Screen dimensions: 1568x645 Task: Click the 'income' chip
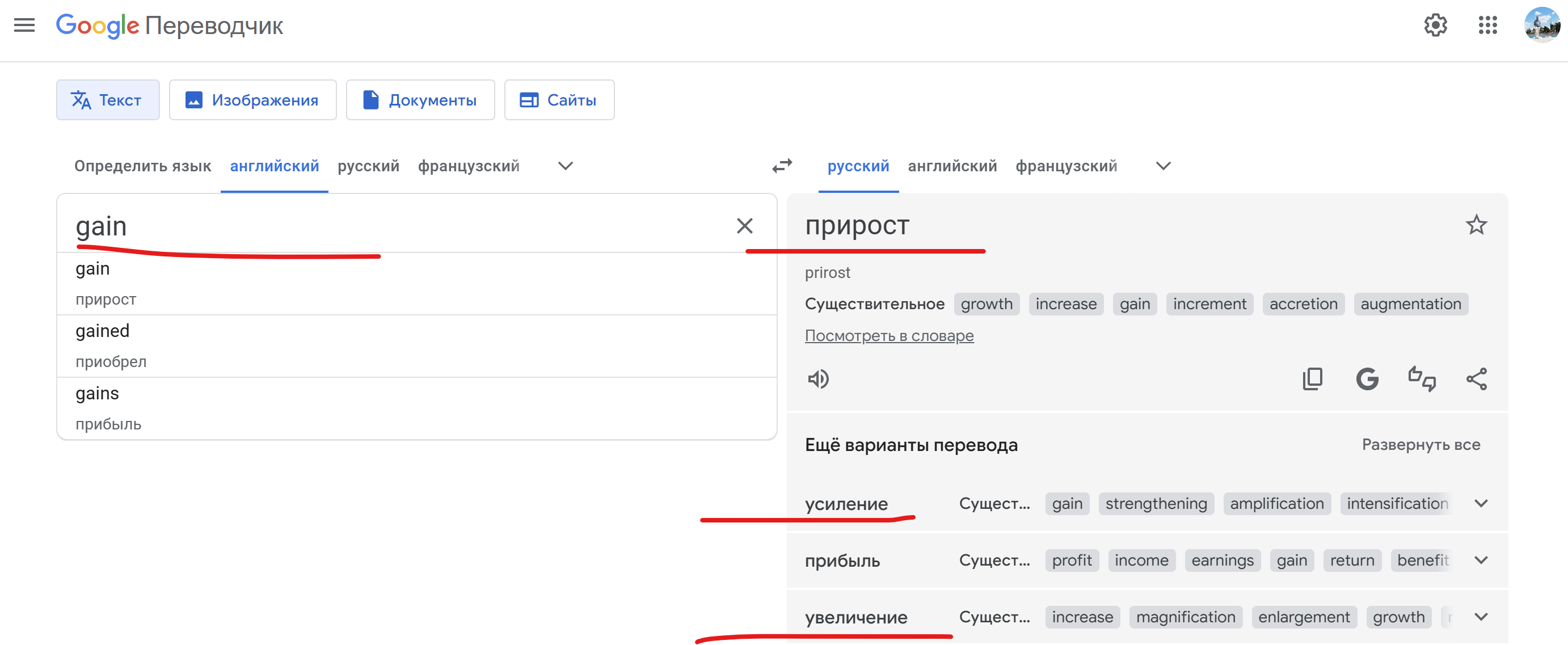1141,560
